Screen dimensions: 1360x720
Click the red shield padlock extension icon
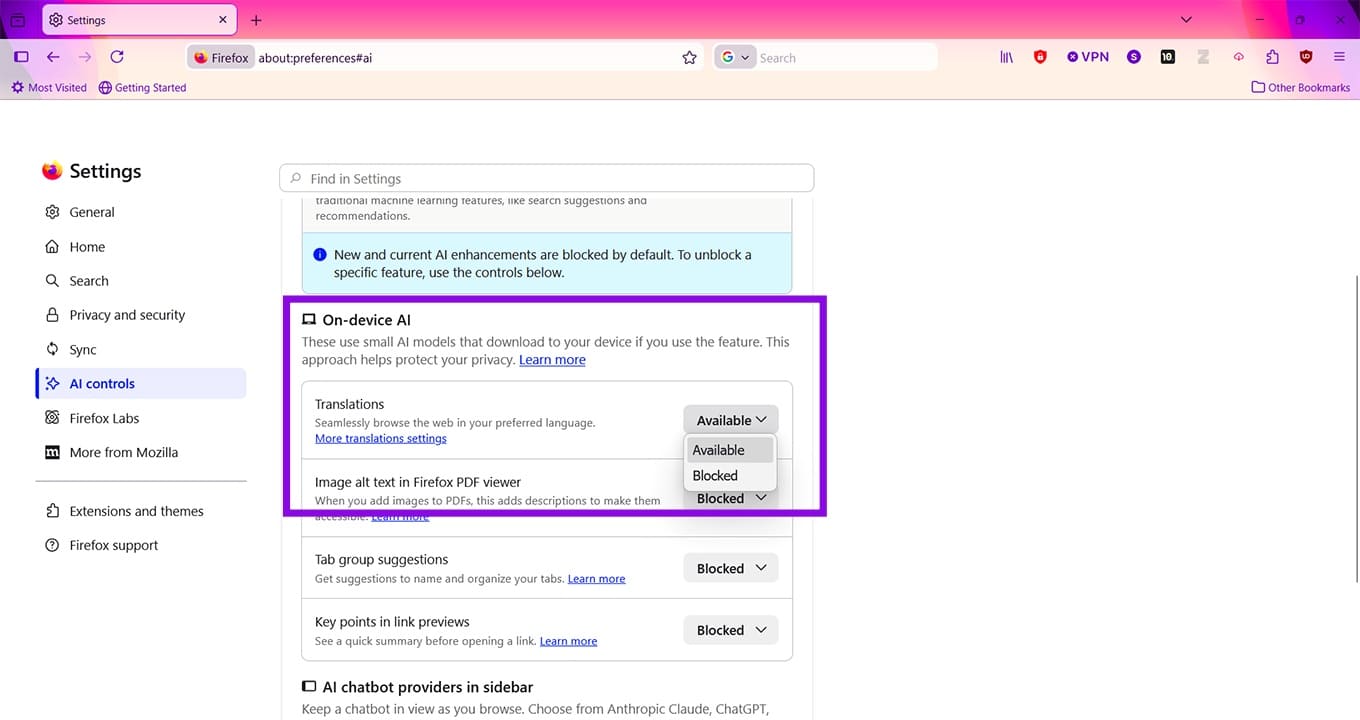coord(1040,57)
